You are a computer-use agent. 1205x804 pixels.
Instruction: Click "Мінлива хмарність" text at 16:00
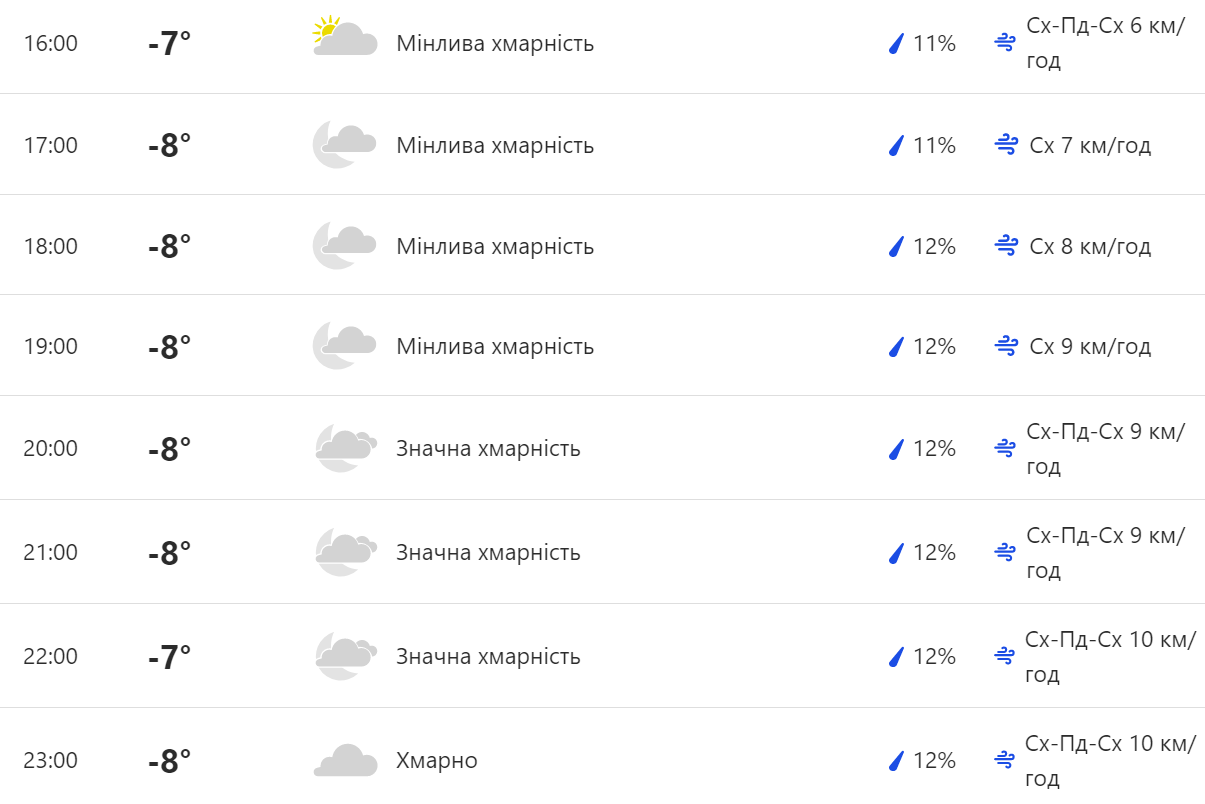tap(495, 44)
